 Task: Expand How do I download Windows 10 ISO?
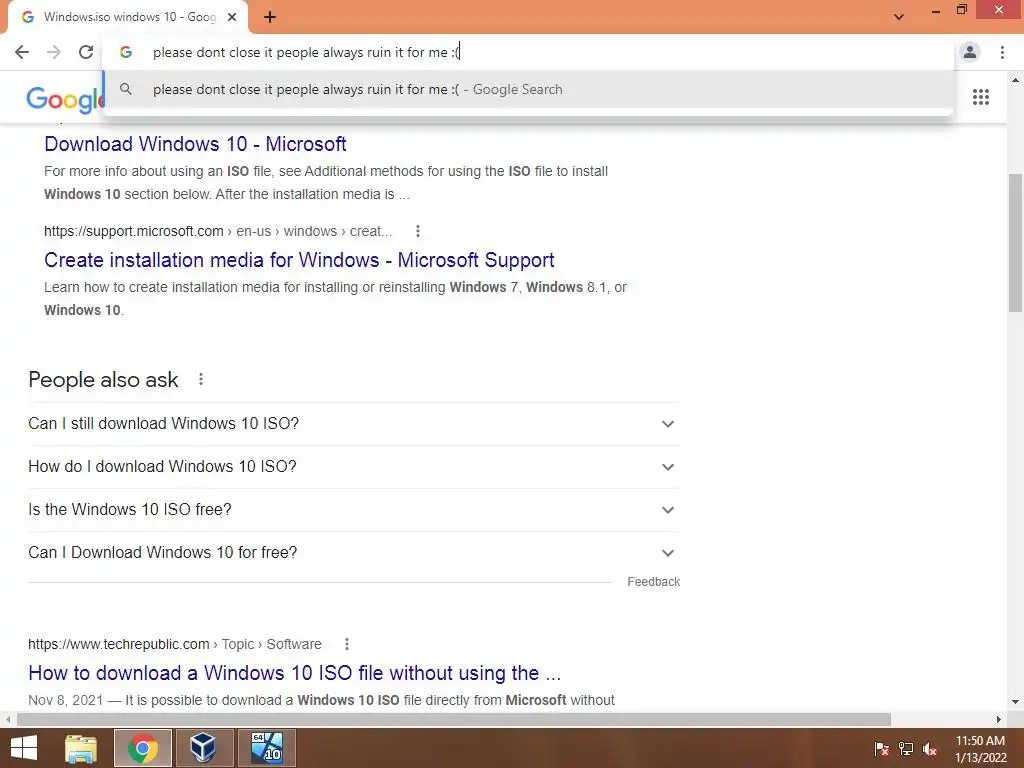point(354,467)
